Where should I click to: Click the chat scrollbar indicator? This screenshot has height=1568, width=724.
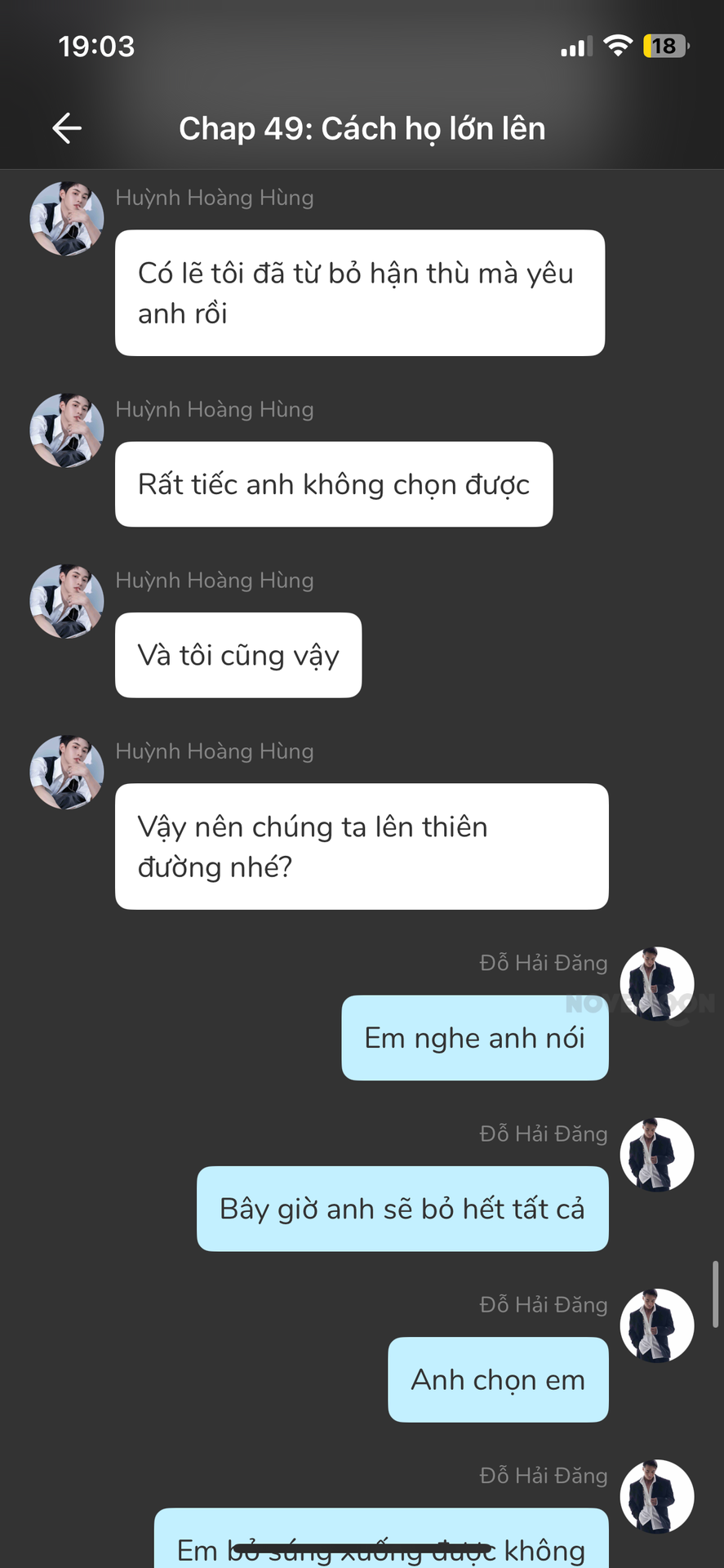[716, 1294]
